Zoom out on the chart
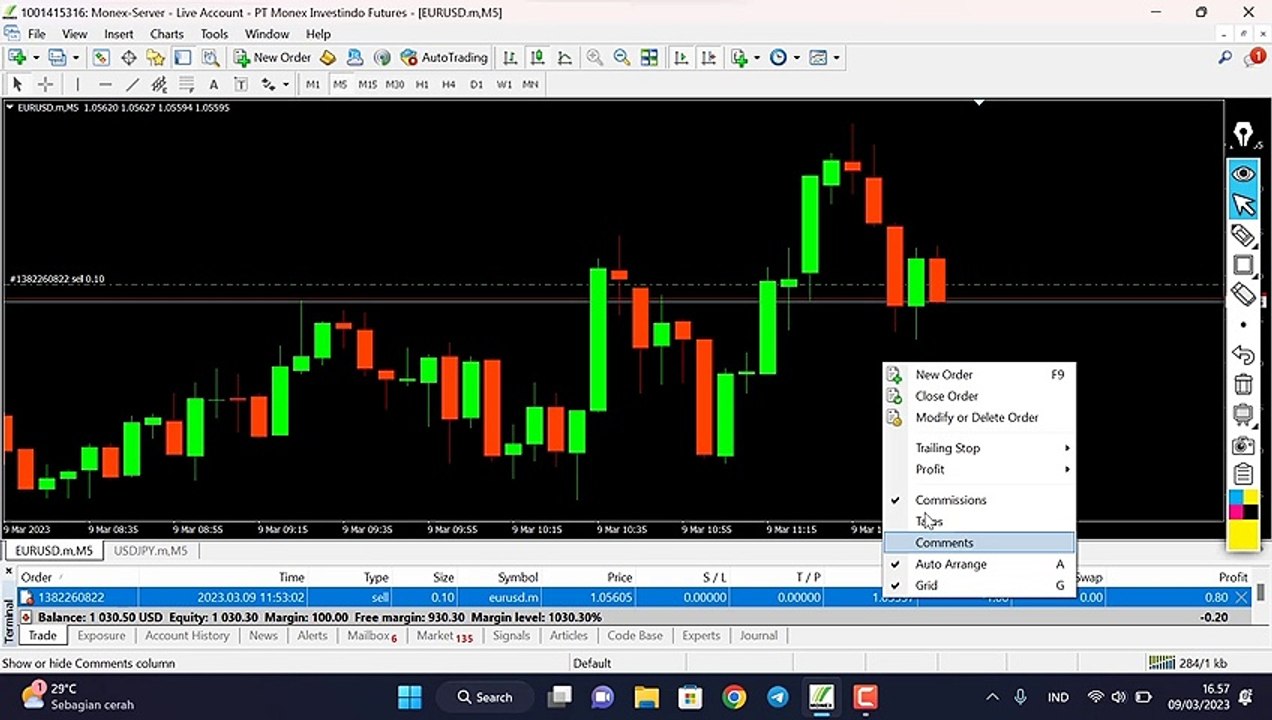 coord(622,58)
